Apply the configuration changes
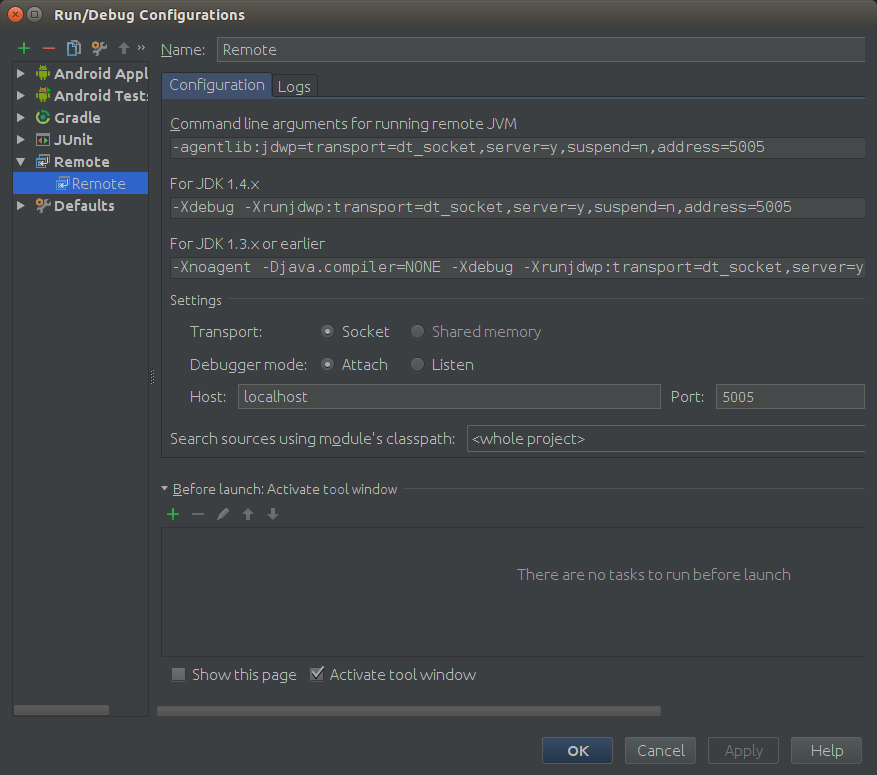The width and height of the screenshot is (877, 775). tap(743, 750)
